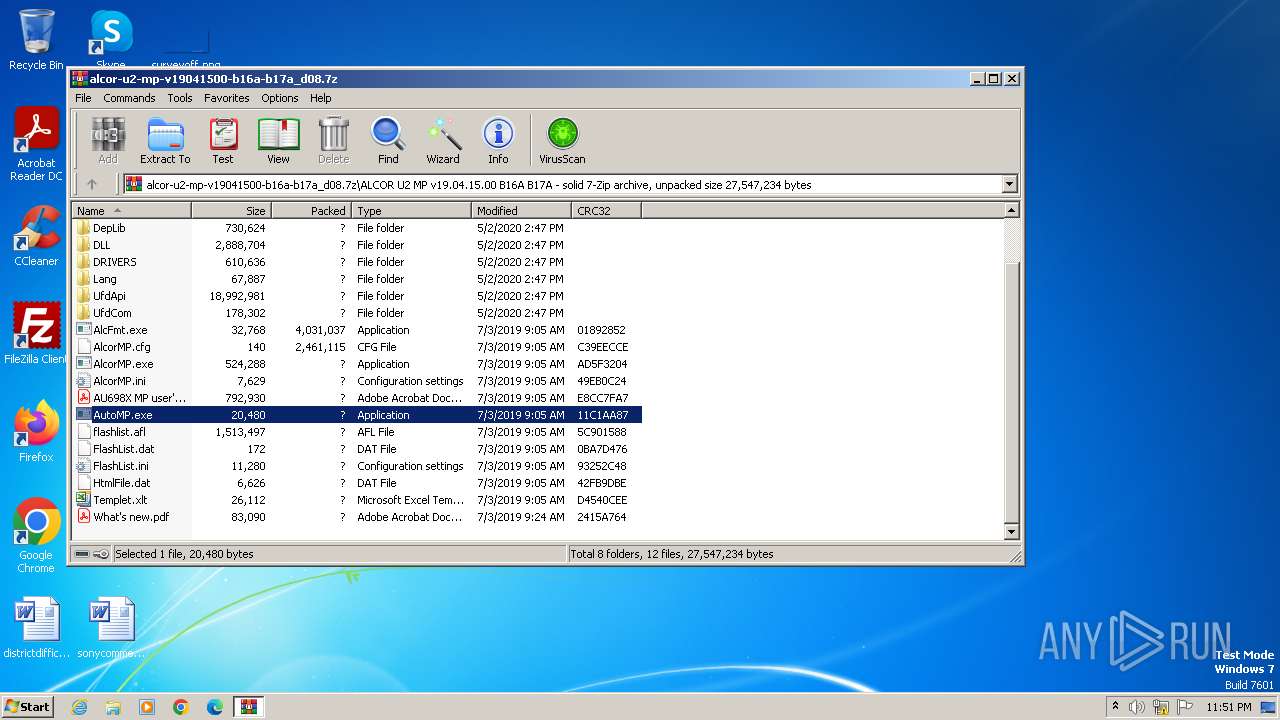Open the Commands menu
The height and width of the screenshot is (720, 1280).
129,98
